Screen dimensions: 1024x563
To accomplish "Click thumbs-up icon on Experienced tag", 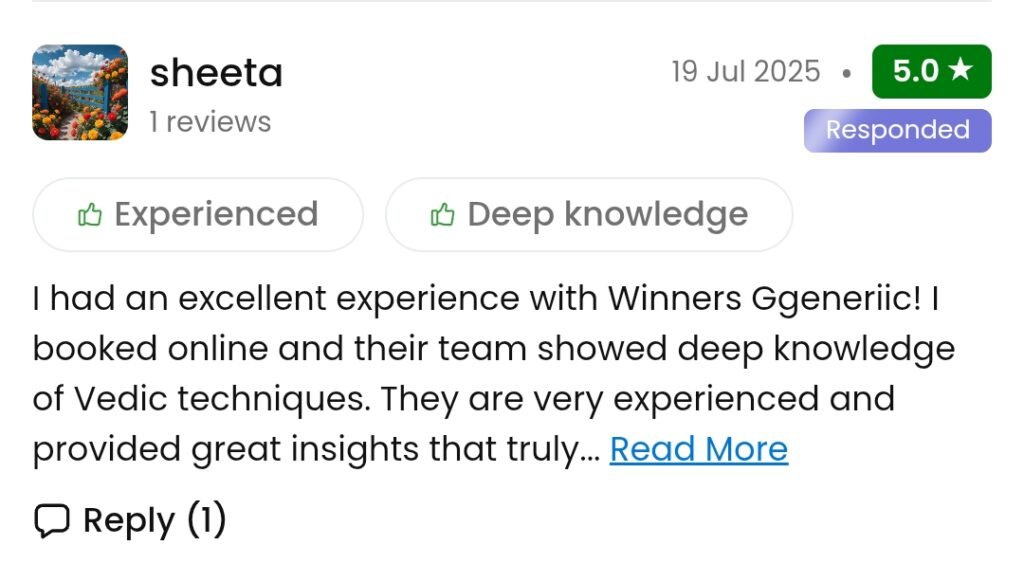I will tap(90, 215).
